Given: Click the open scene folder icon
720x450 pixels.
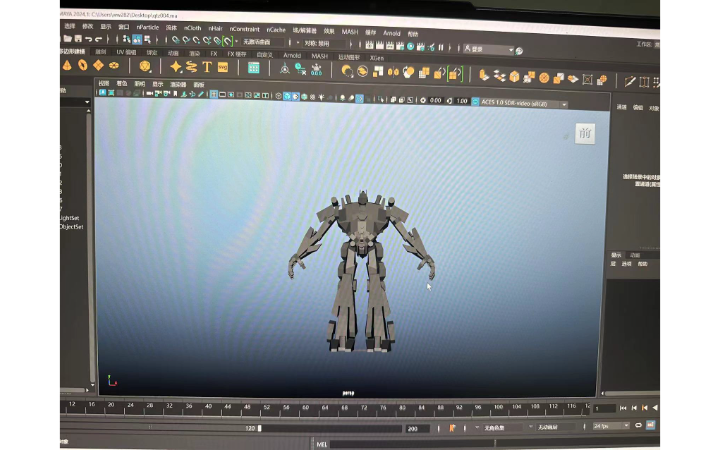Looking at the screenshot, I should pyautogui.click(x=68, y=39).
